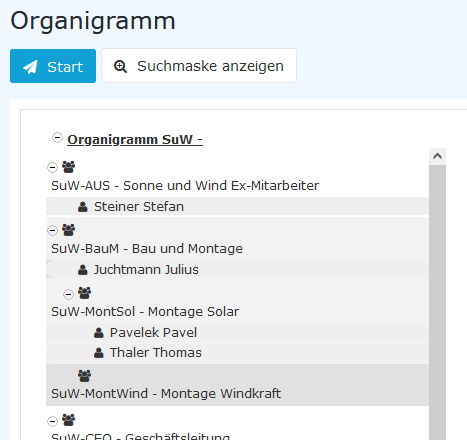Collapse the Organigramm SuW root node

click(57, 137)
